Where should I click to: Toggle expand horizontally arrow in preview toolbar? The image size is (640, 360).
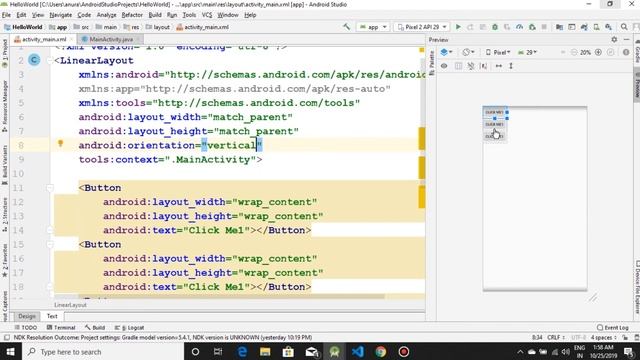point(499,66)
